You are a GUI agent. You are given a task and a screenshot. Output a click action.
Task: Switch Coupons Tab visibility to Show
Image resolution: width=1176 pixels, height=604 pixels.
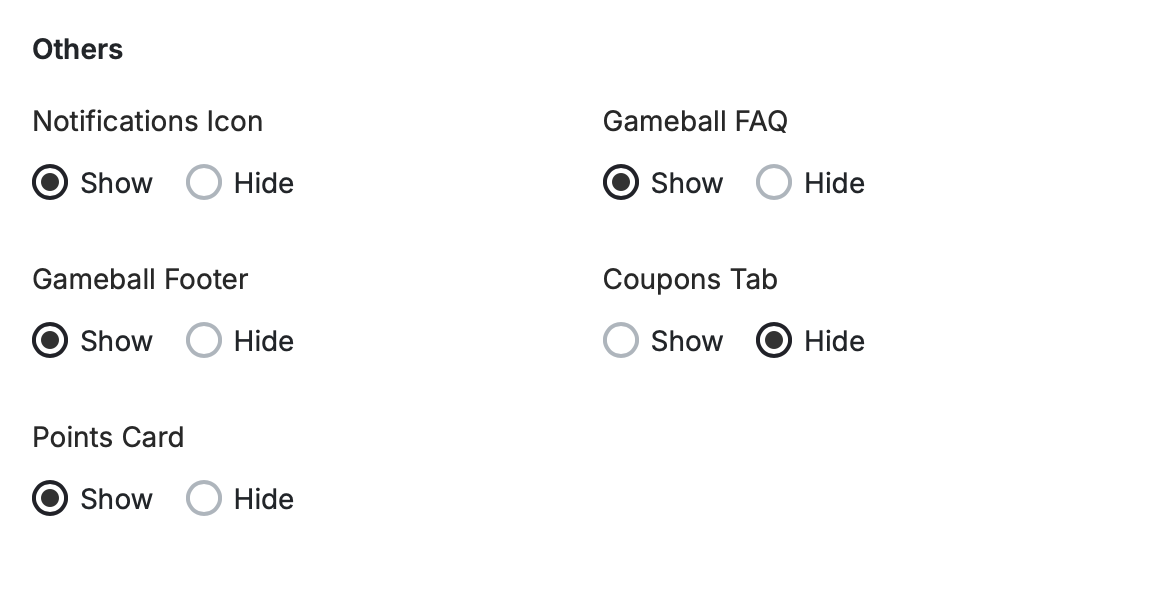(x=620, y=340)
